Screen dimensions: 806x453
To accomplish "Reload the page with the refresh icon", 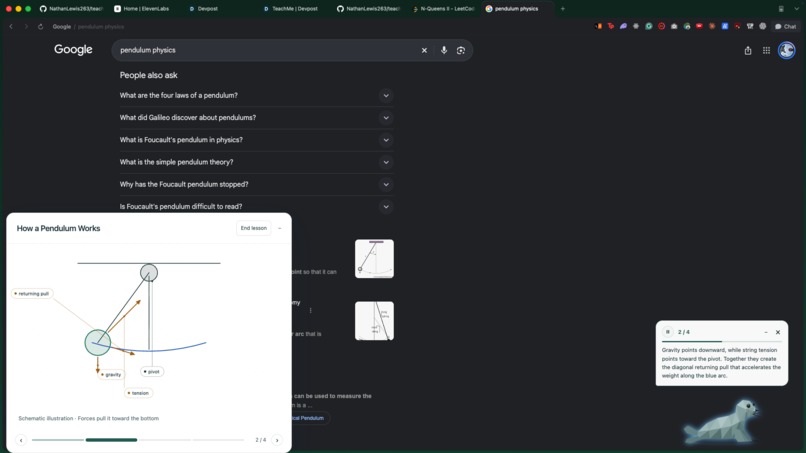I will click(x=40, y=26).
